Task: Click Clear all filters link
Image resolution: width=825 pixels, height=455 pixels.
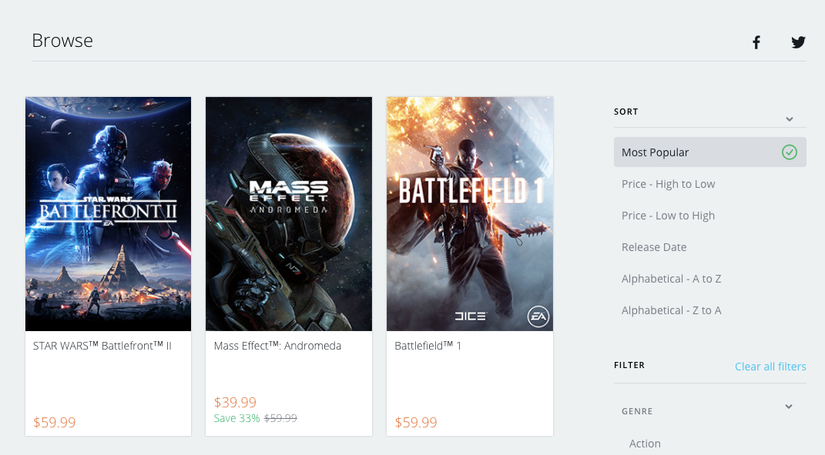Action: tap(770, 367)
